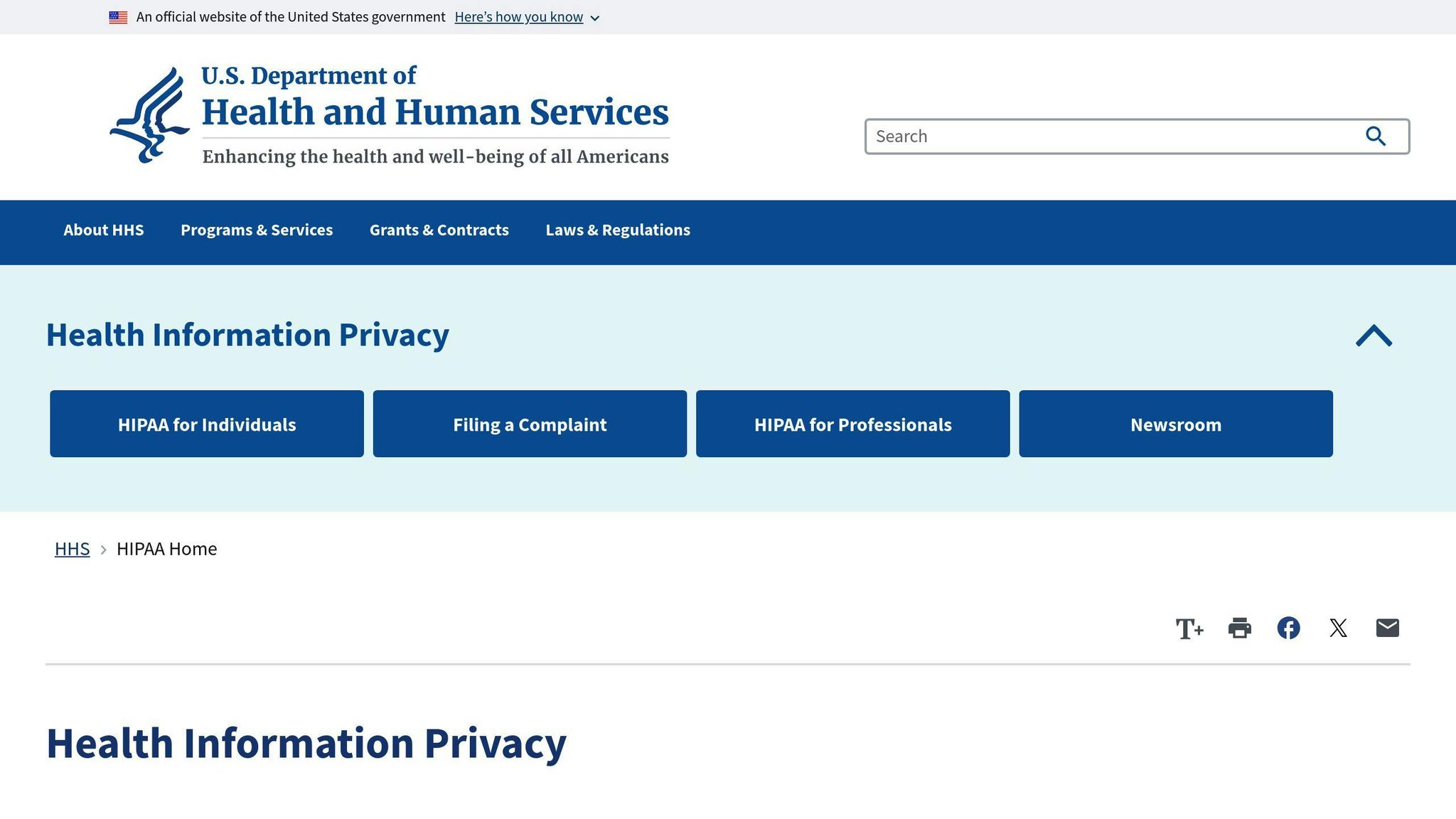Select HIPAA for Professionals
The image size is (1456, 819).
tap(853, 424)
